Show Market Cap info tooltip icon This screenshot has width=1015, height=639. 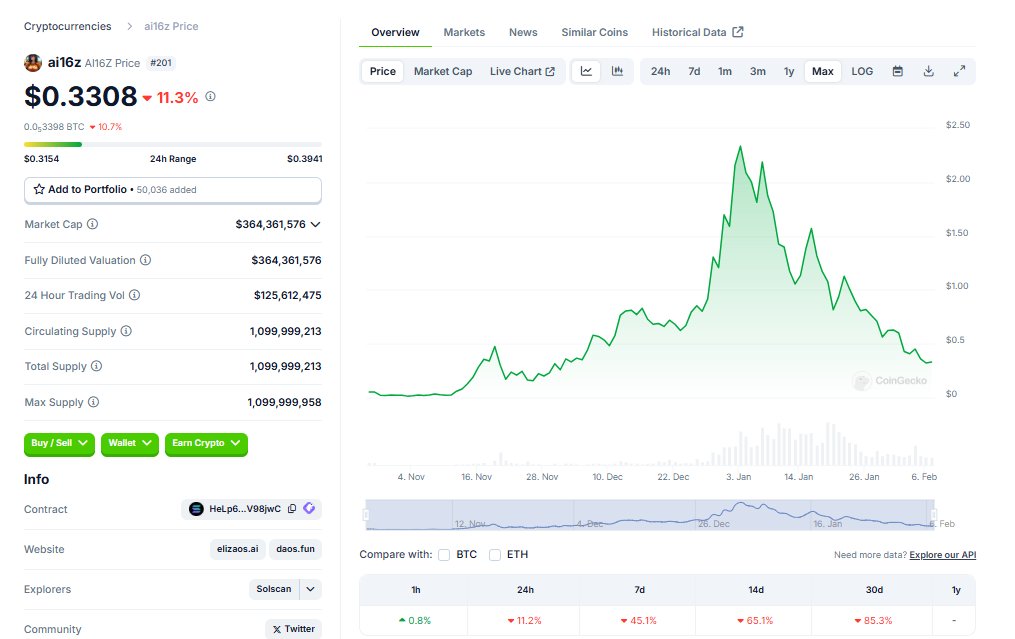coord(93,224)
